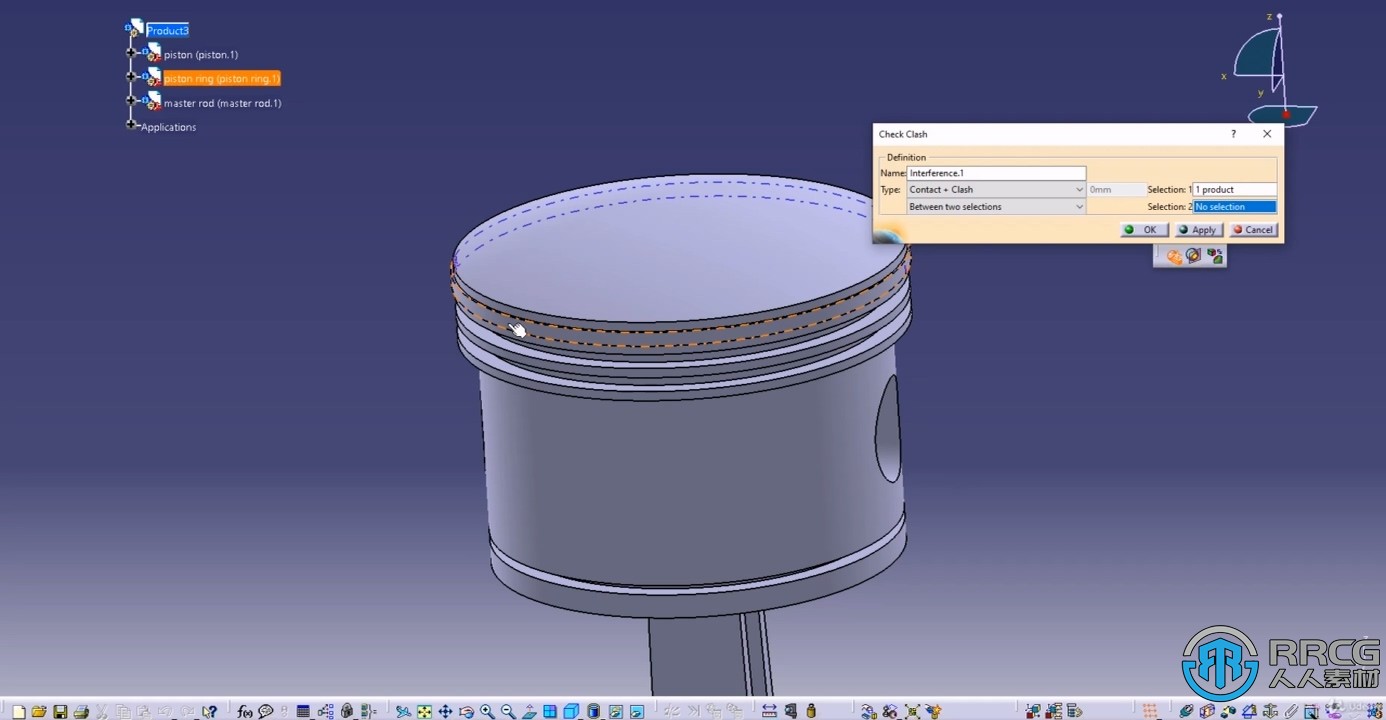Image resolution: width=1386 pixels, height=720 pixels.
Task: Click the Zoom Out magnifier
Action: (508, 712)
